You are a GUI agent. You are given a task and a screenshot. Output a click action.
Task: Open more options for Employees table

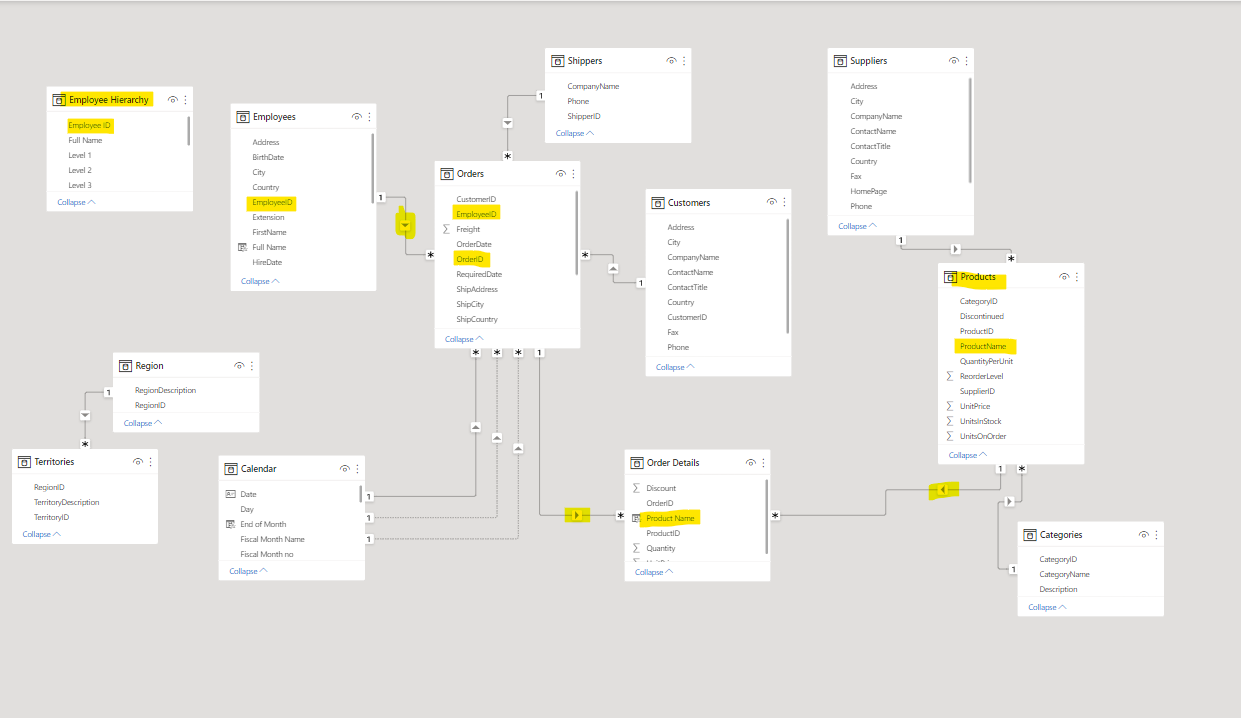click(x=369, y=117)
